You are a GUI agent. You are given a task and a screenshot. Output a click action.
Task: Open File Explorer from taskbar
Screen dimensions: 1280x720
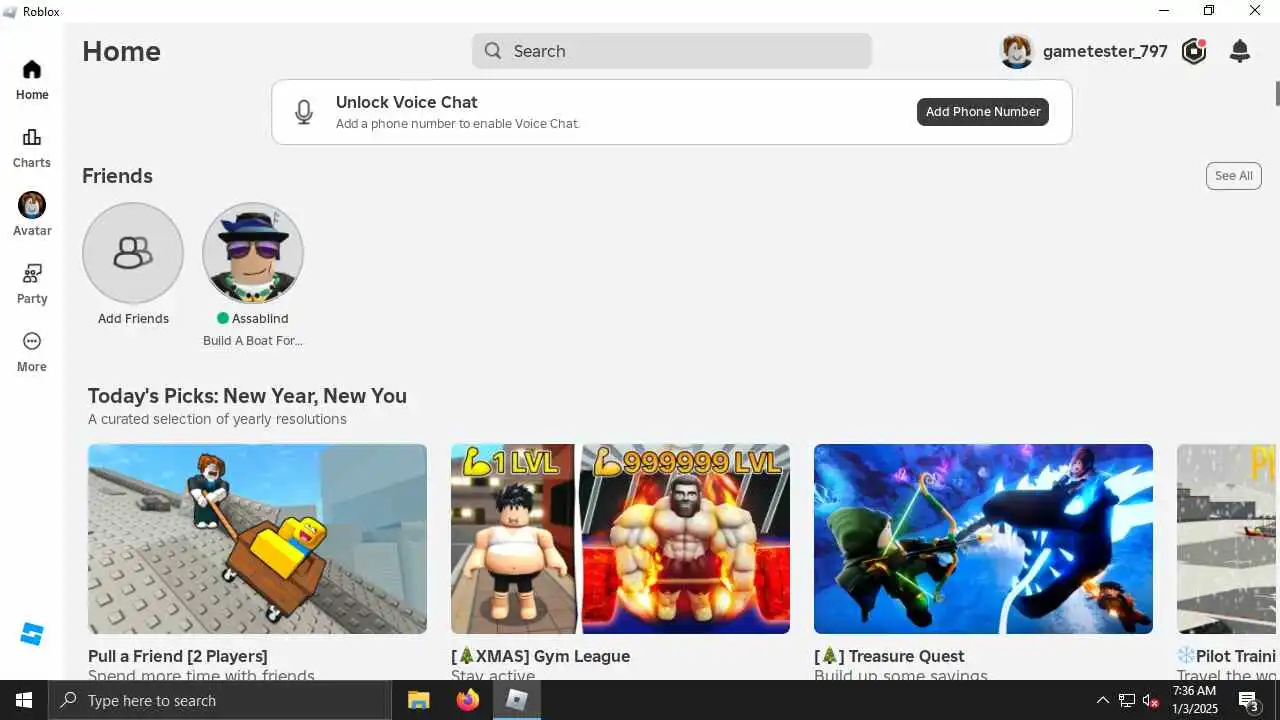(419, 700)
